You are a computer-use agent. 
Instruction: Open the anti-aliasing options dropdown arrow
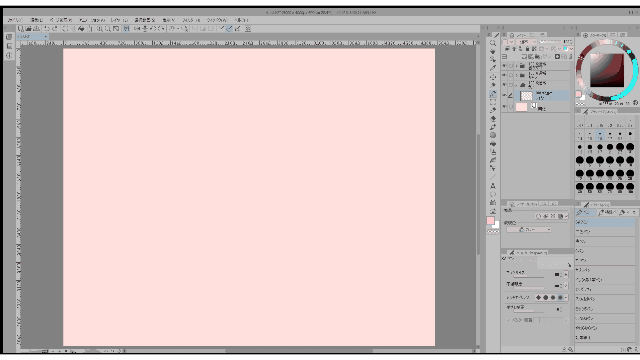pyautogui.click(x=566, y=298)
